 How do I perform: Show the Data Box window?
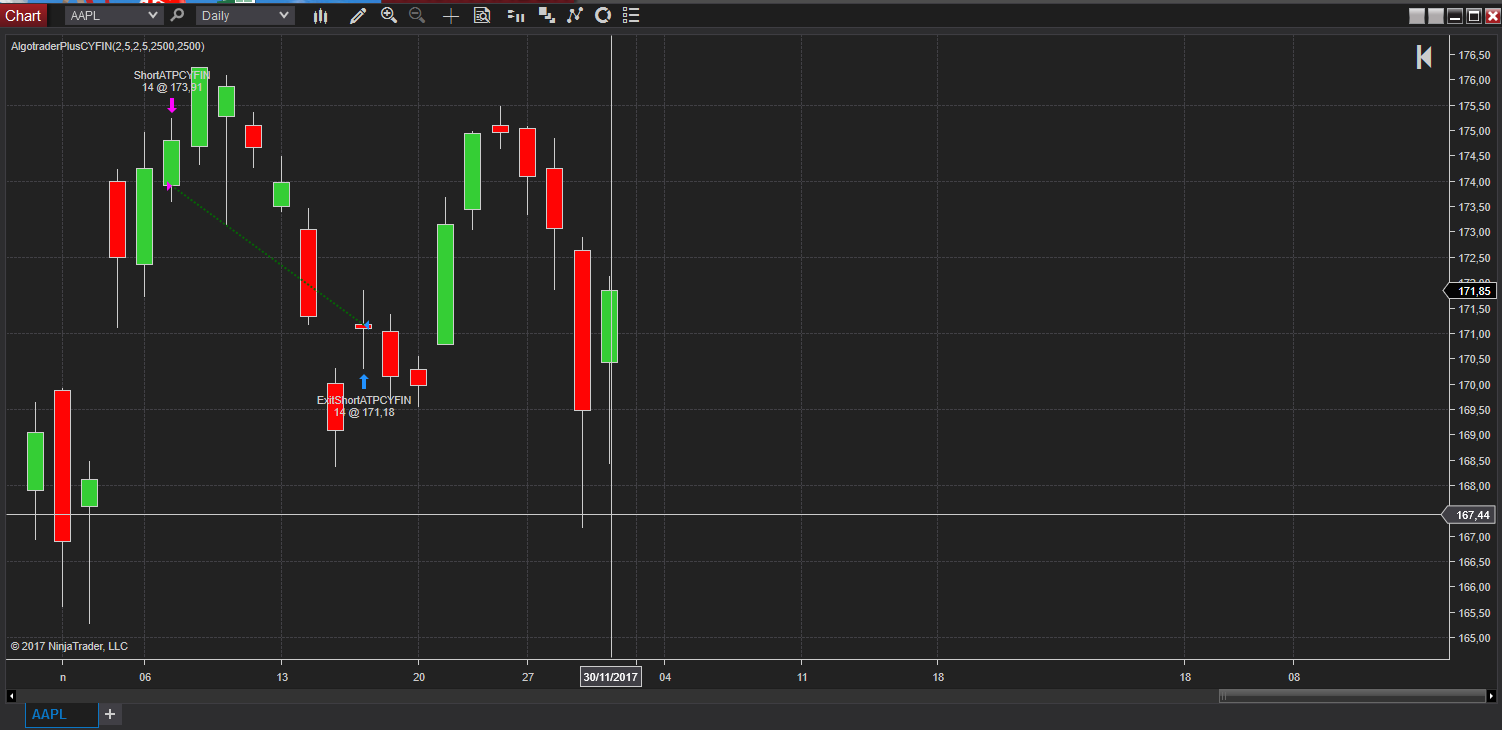pyautogui.click(x=482, y=15)
